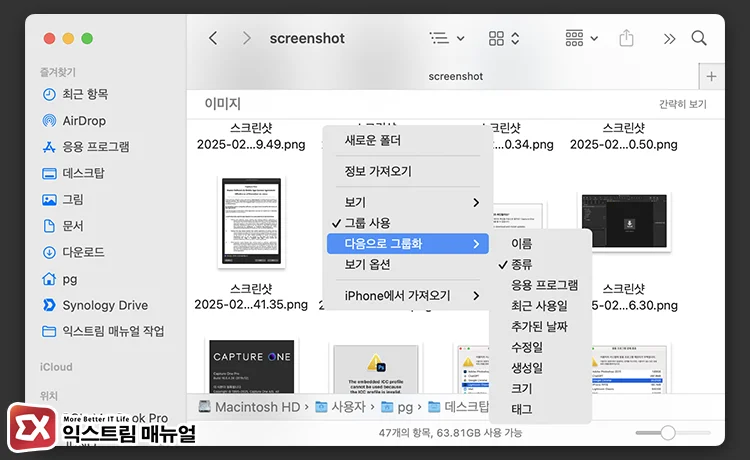Viewport: 750px width, 460px height.
Task: Expand the 다음으로 그룹화 submenu
Action: pos(408,244)
